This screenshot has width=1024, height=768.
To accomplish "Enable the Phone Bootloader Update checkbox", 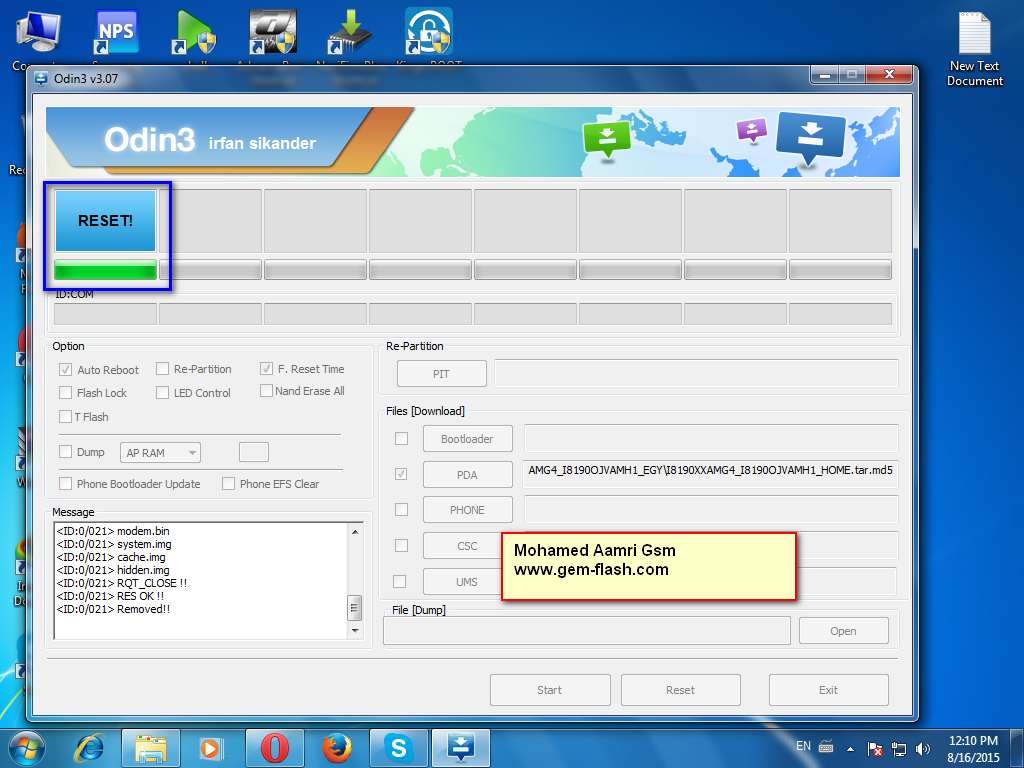I will point(65,484).
